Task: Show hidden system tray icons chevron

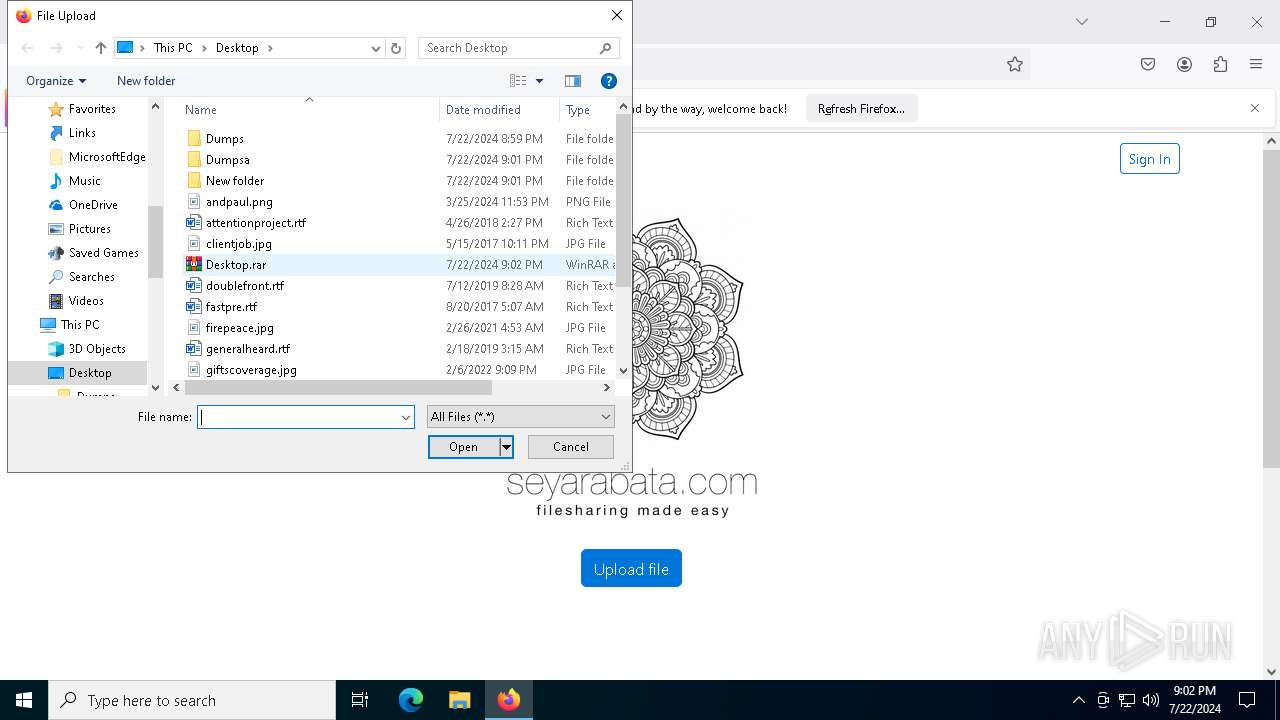Action: [1078, 700]
